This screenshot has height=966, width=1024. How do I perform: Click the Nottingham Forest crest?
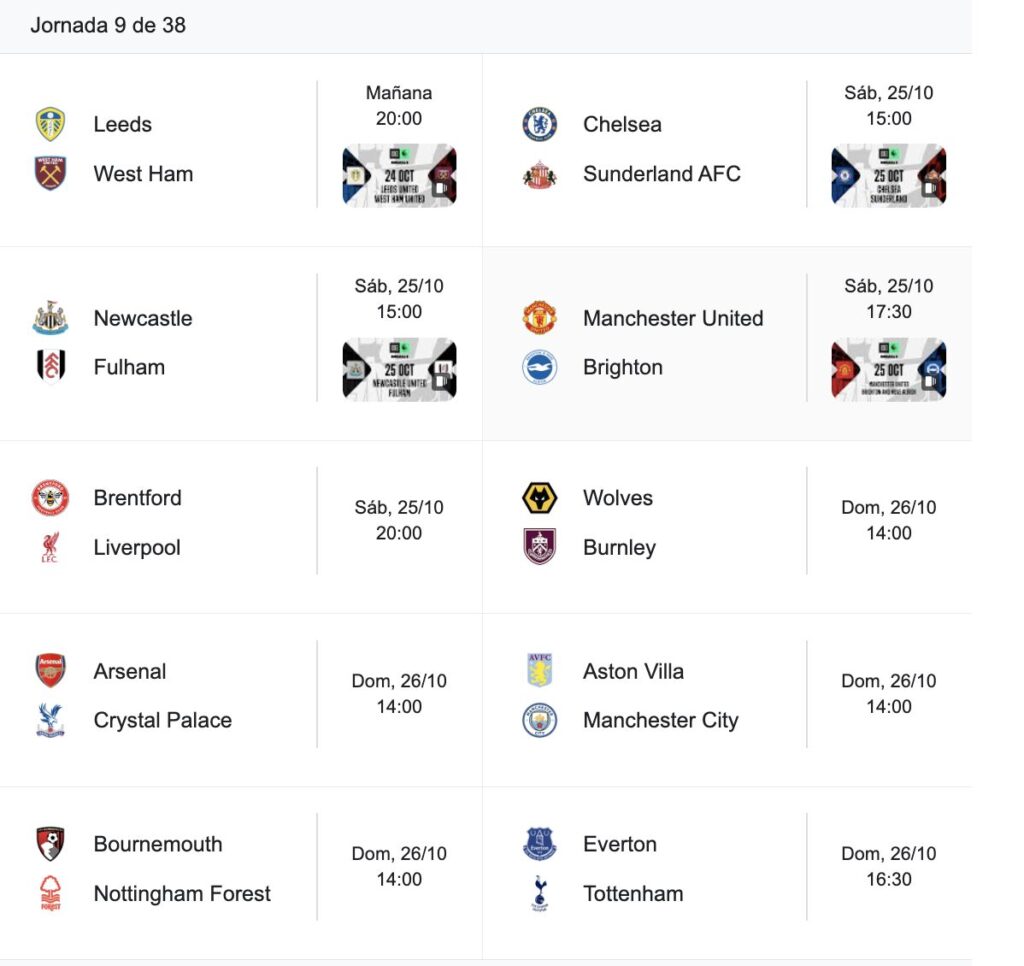pos(50,893)
